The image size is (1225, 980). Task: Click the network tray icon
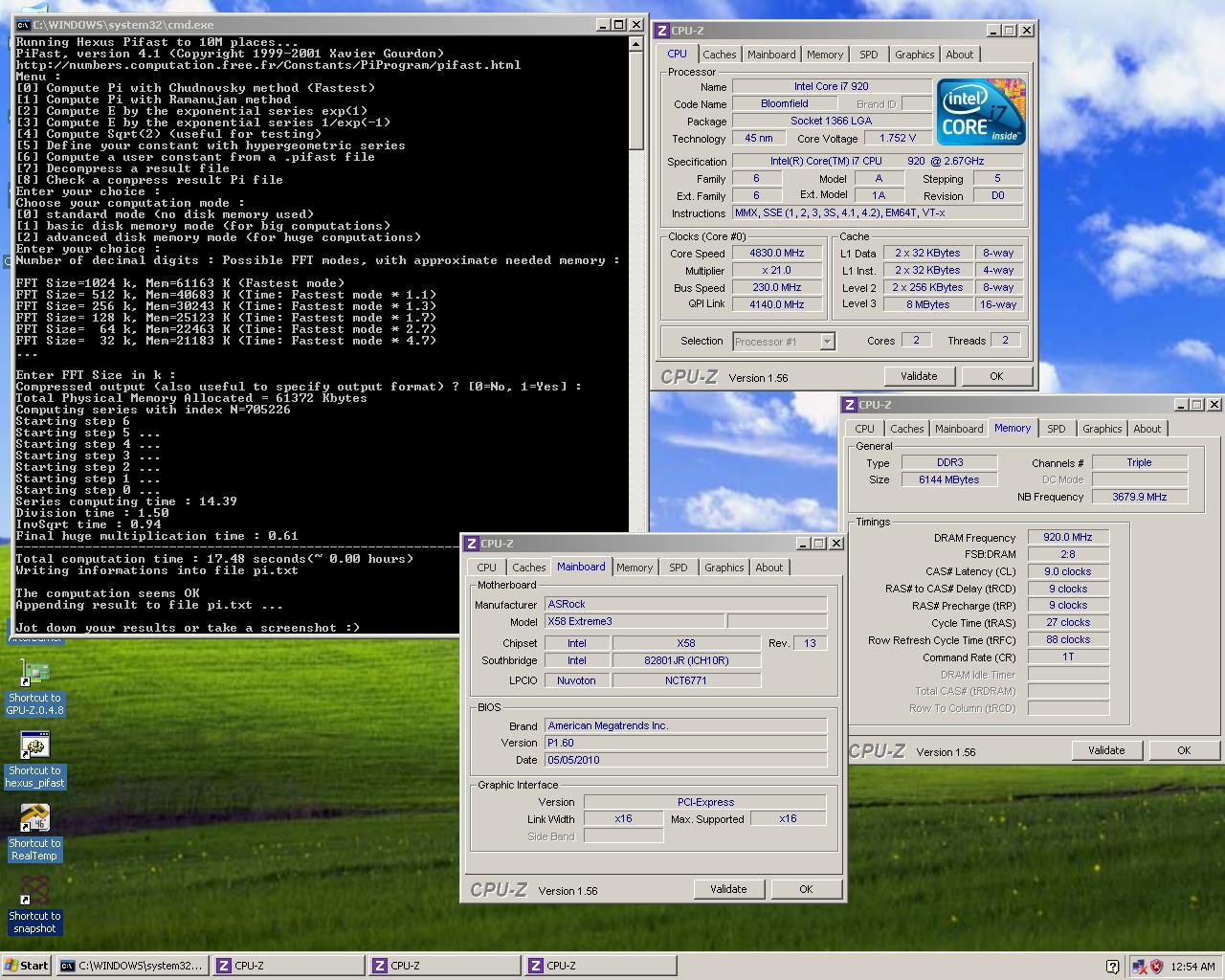click(1140, 966)
